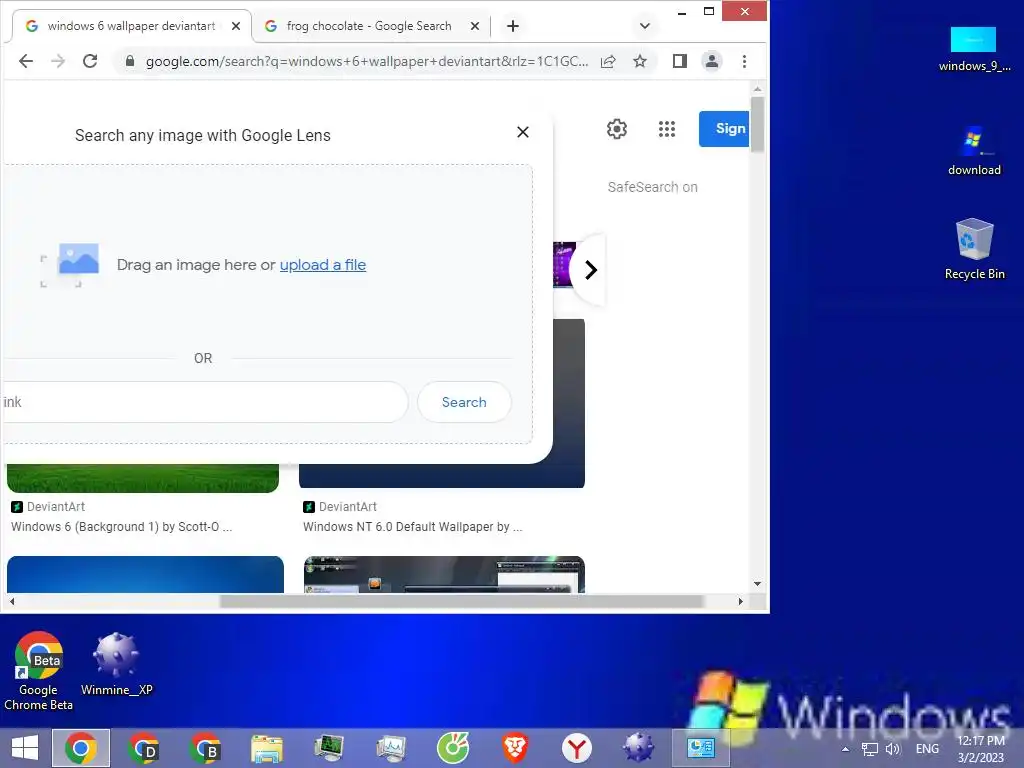This screenshot has width=1024, height=768.
Task: Open a new tab with plus button
Action: point(513,26)
